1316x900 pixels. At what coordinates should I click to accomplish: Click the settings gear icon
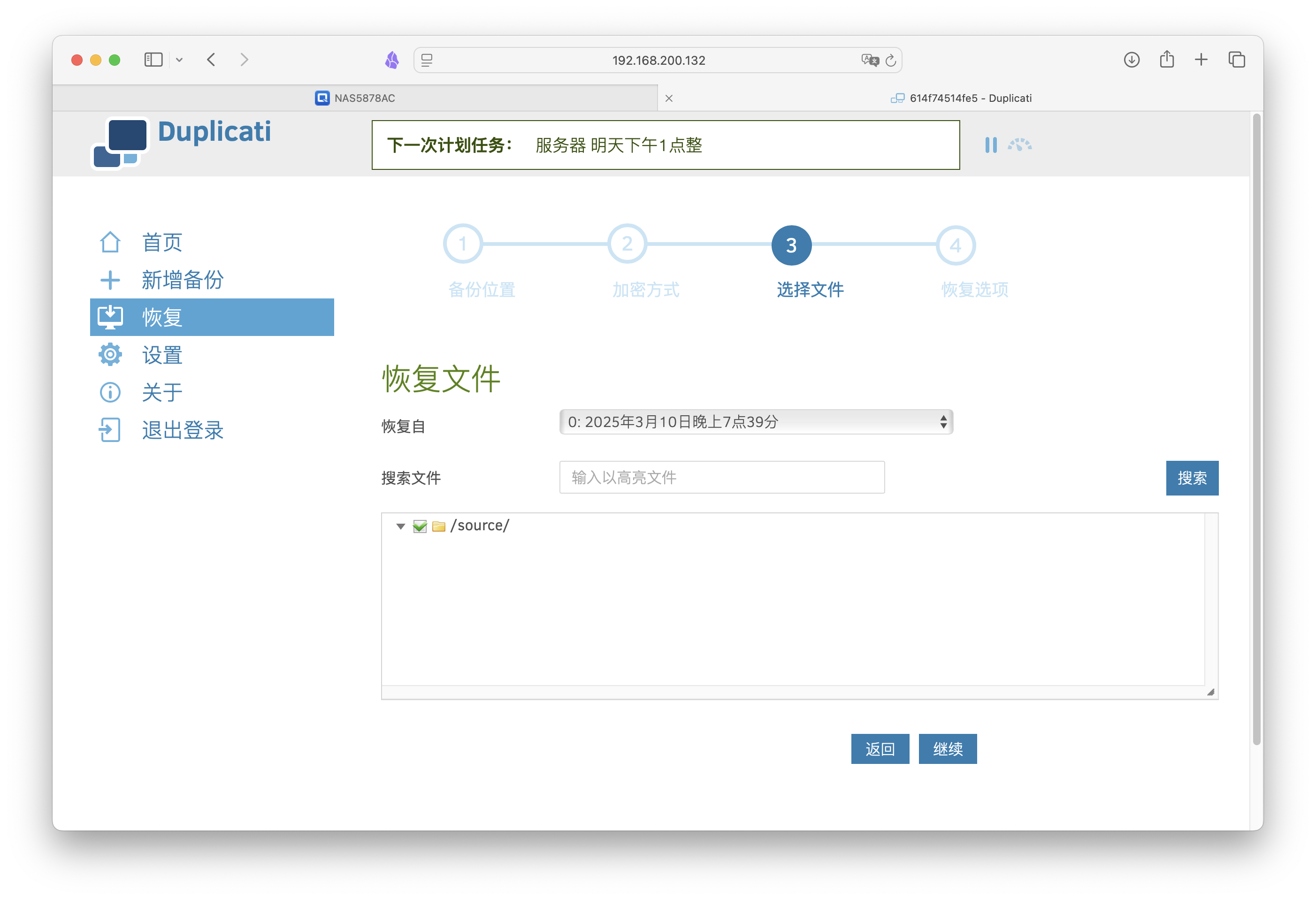tap(110, 355)
